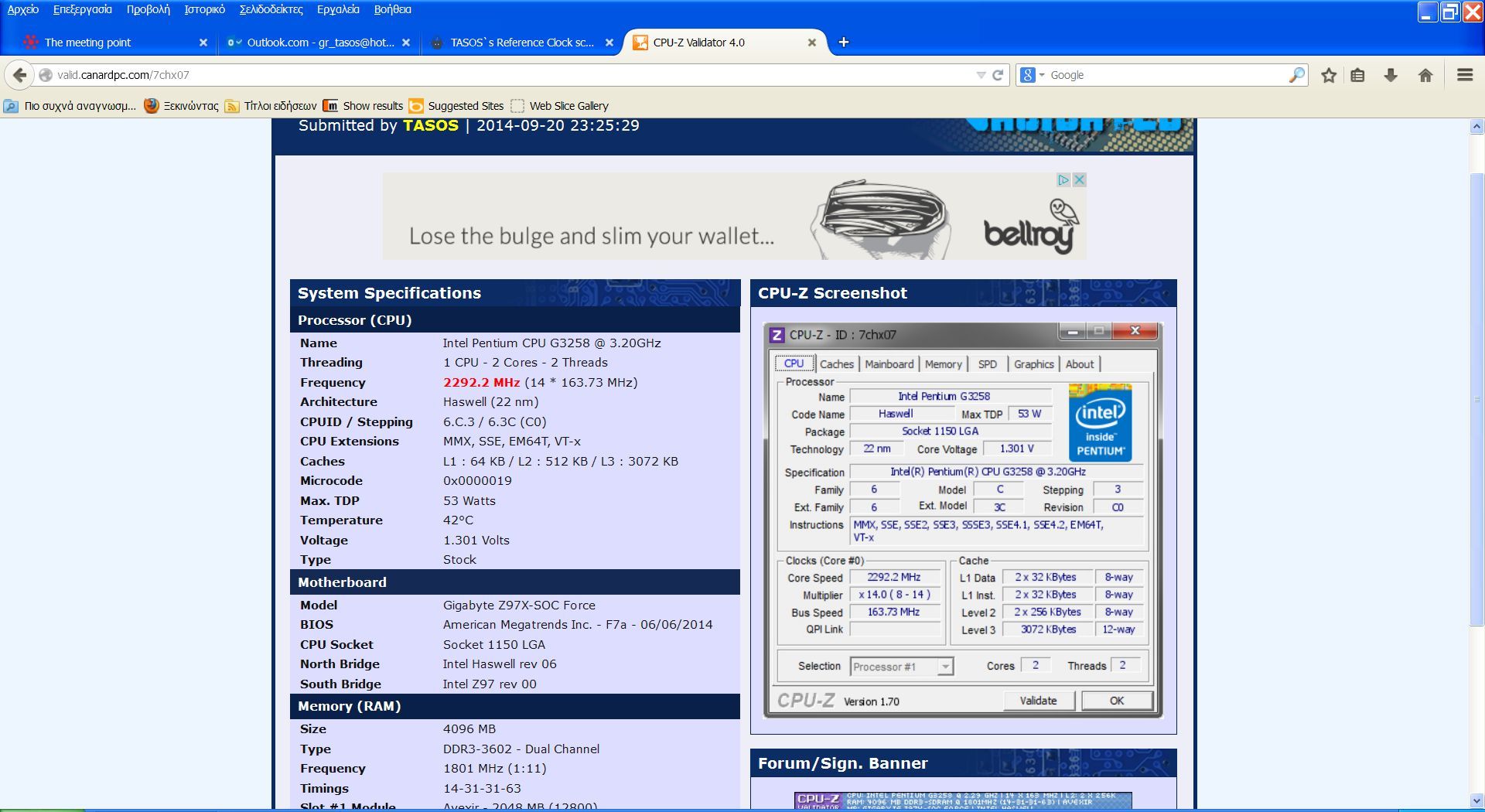Close the Outlook.com tab
Viewport: 1485px width, 812px height.
406,43
